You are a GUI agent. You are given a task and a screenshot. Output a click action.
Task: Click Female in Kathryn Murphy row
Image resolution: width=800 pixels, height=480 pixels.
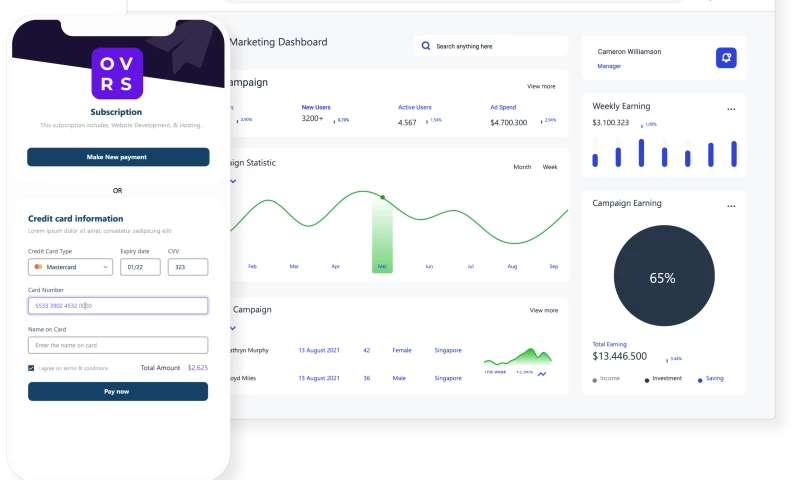[x=402, y=350]
